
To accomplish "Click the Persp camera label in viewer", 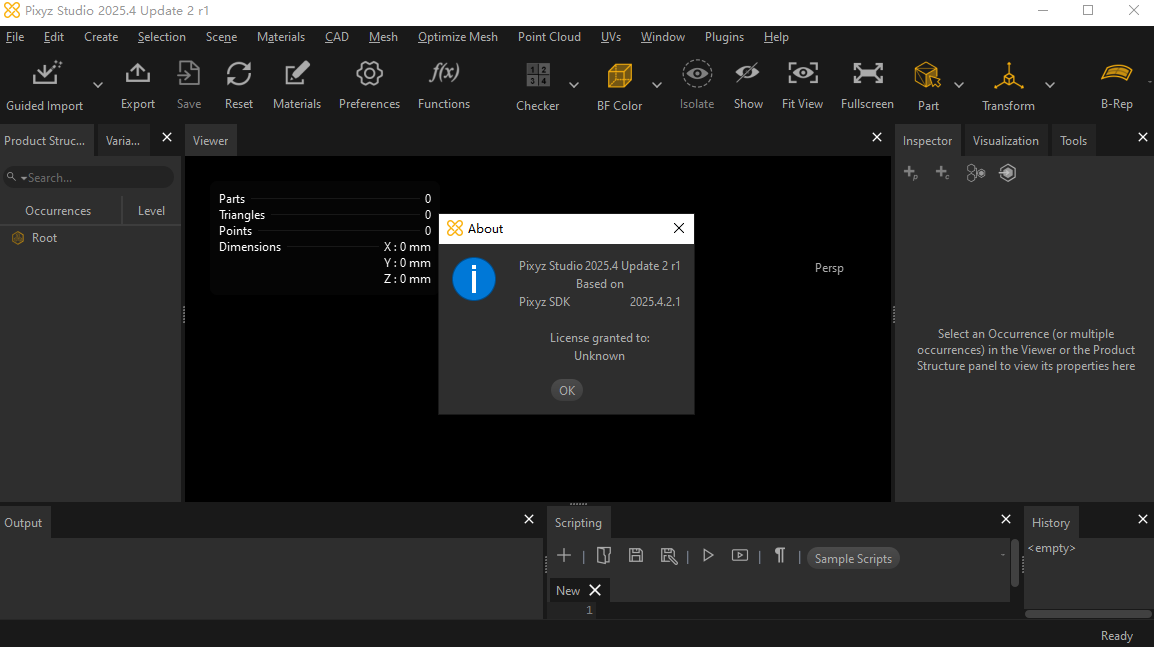I will pos(829,268).
